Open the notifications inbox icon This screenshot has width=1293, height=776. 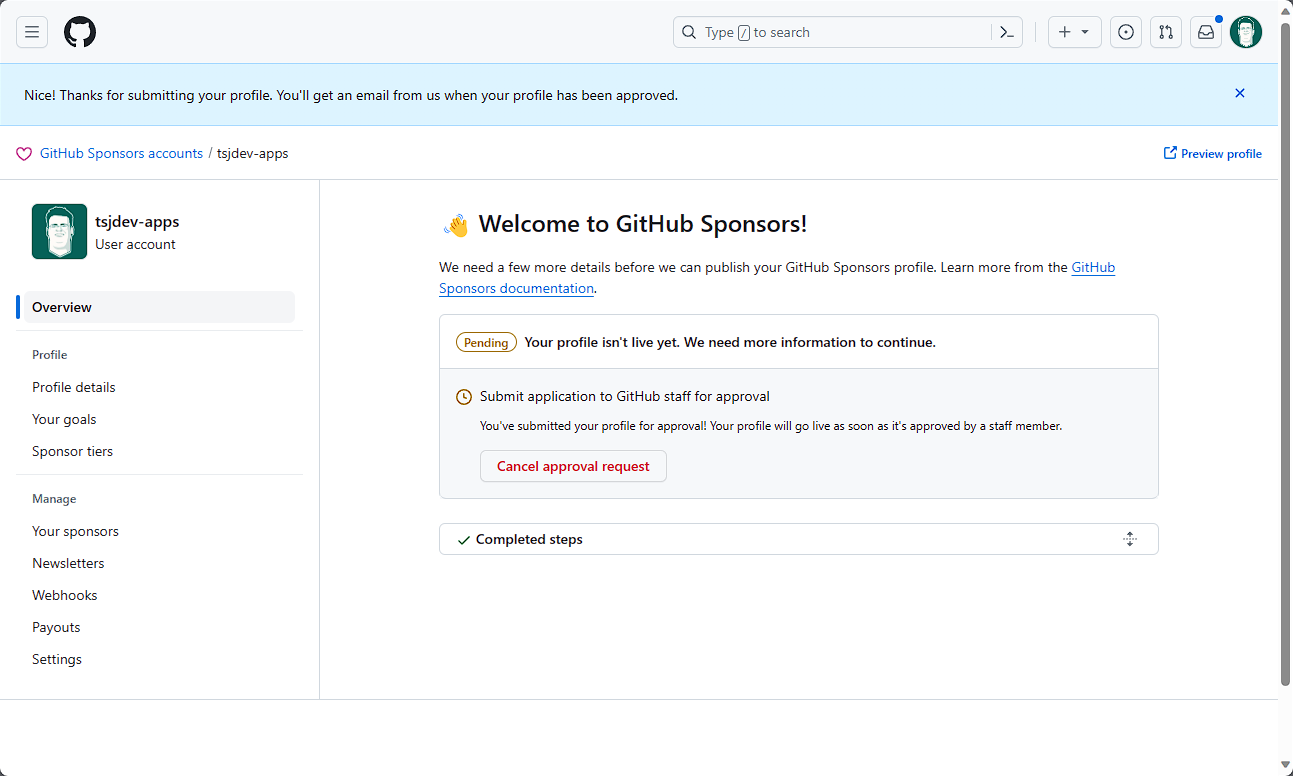point(1206,32)
